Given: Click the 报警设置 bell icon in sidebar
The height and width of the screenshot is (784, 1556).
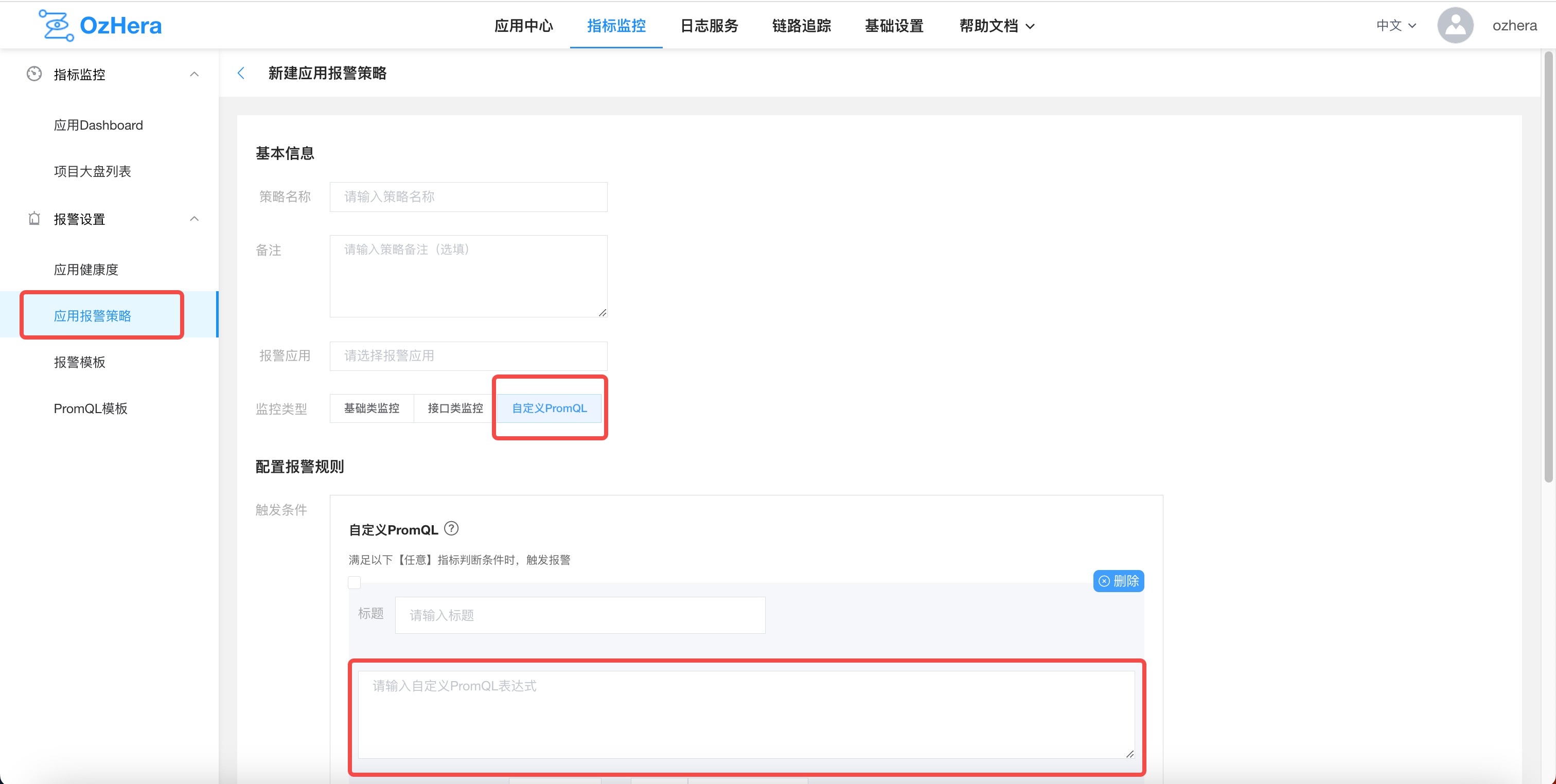Looking at the screenshot, I should click(34, 219).
